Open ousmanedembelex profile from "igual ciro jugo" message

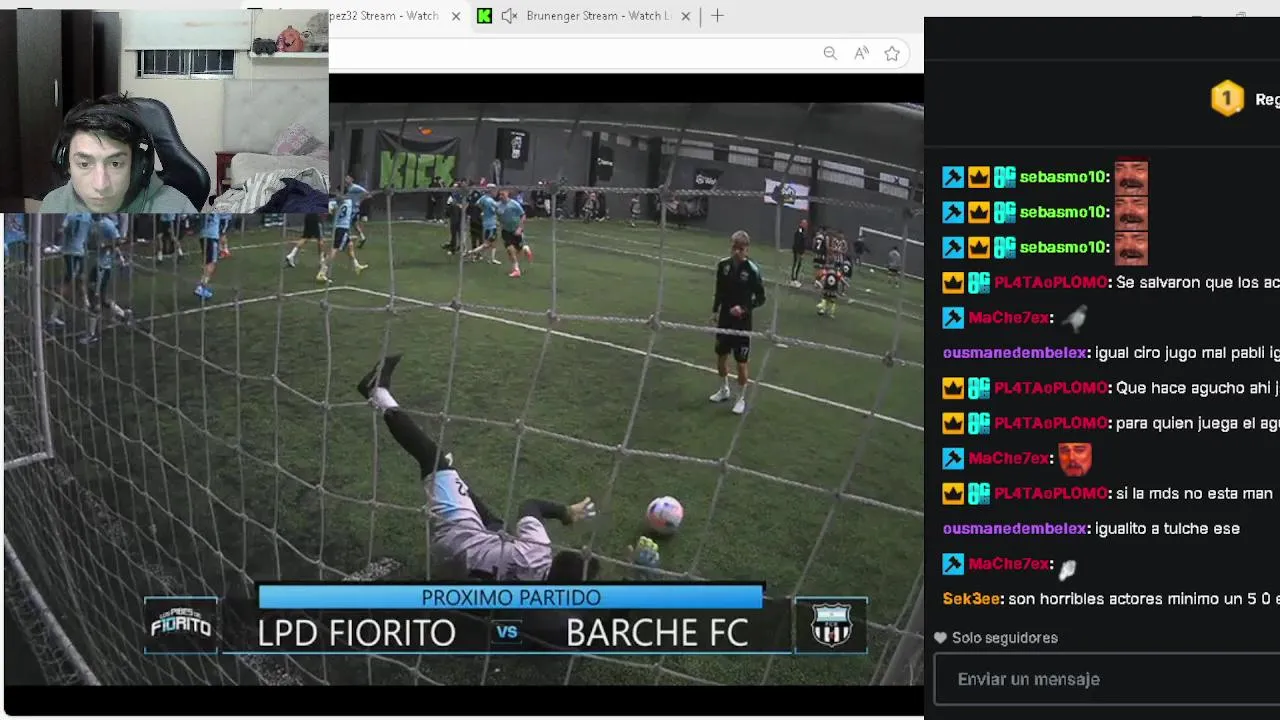coord(1015,353)
